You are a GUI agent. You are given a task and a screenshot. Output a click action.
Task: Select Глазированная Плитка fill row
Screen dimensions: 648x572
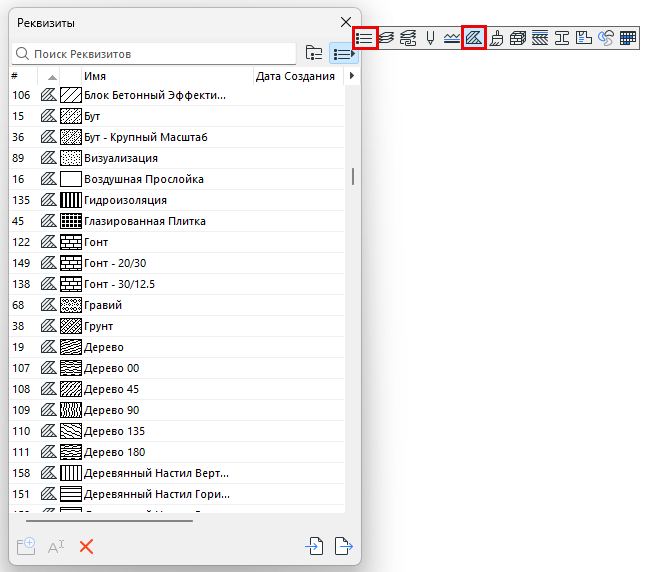point(177,221)
